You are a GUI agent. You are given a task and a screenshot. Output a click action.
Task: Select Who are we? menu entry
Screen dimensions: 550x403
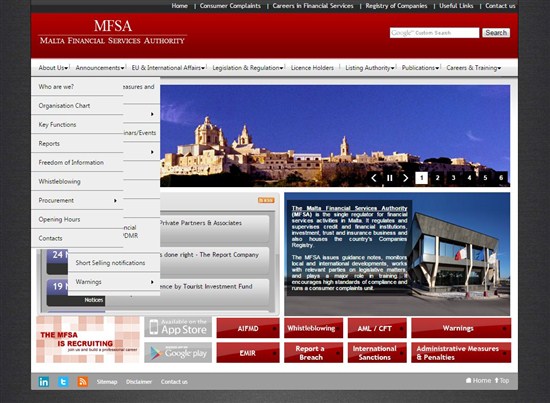pyautogui.click(x=77, y=87)
